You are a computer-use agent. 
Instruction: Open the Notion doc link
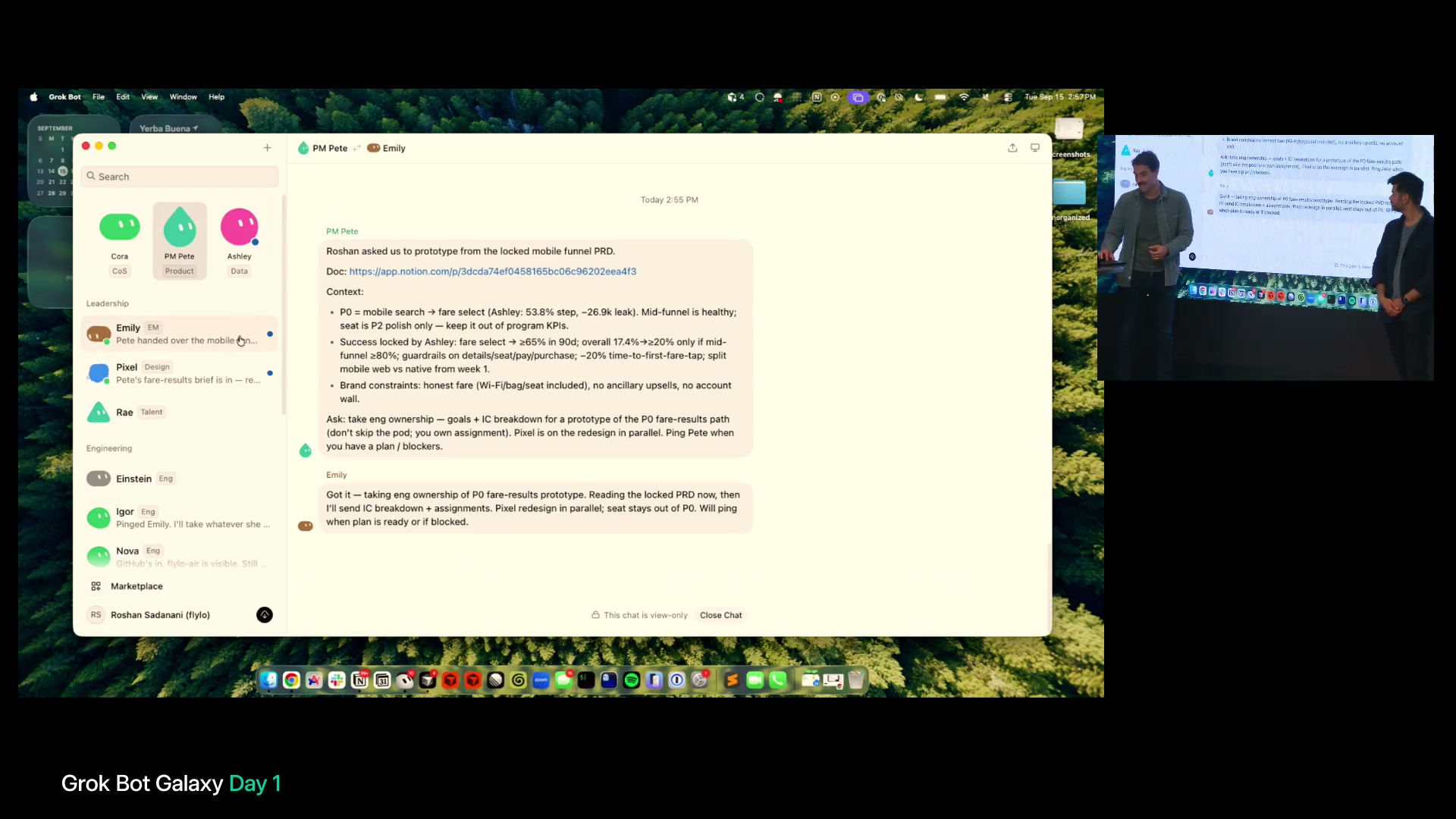(492, 271)
